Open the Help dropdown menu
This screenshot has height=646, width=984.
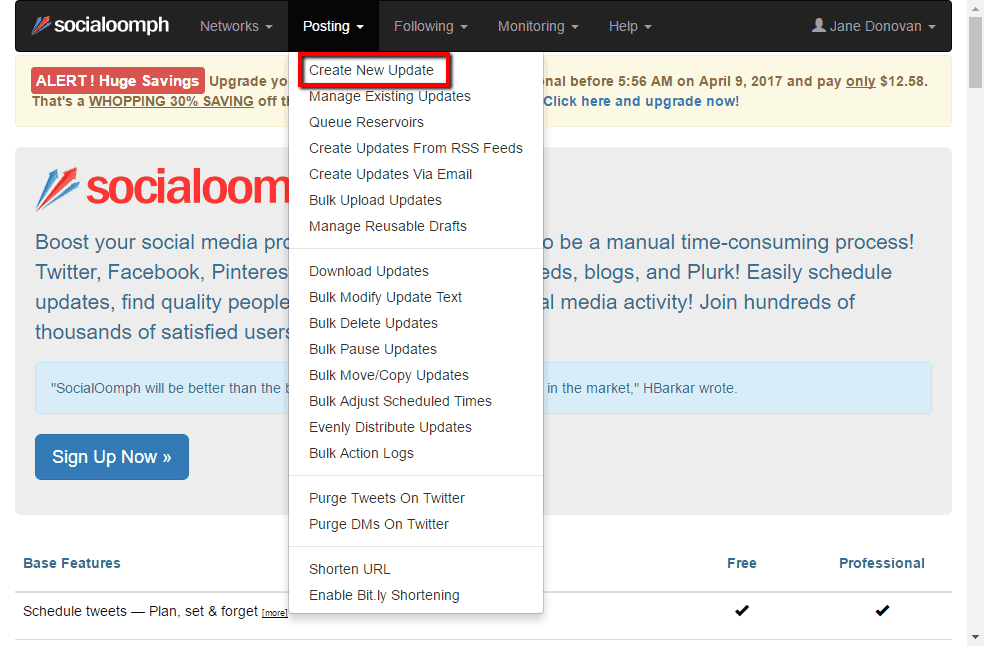click(x=630, y=26)
